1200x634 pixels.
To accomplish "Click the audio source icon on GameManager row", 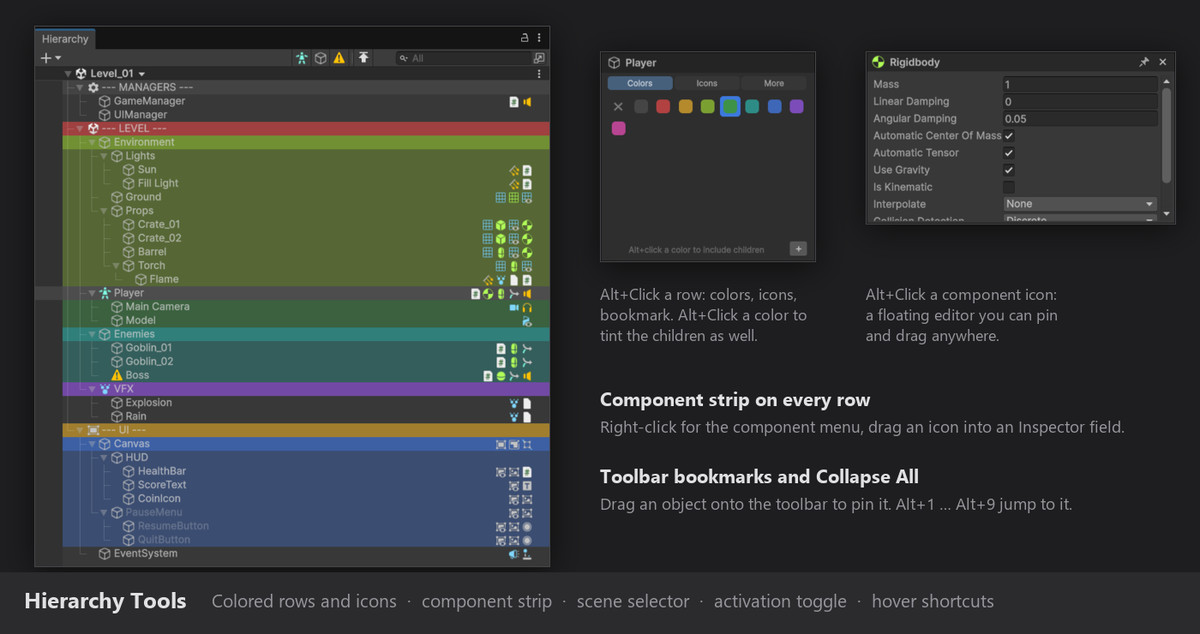I will coord(527,101).
